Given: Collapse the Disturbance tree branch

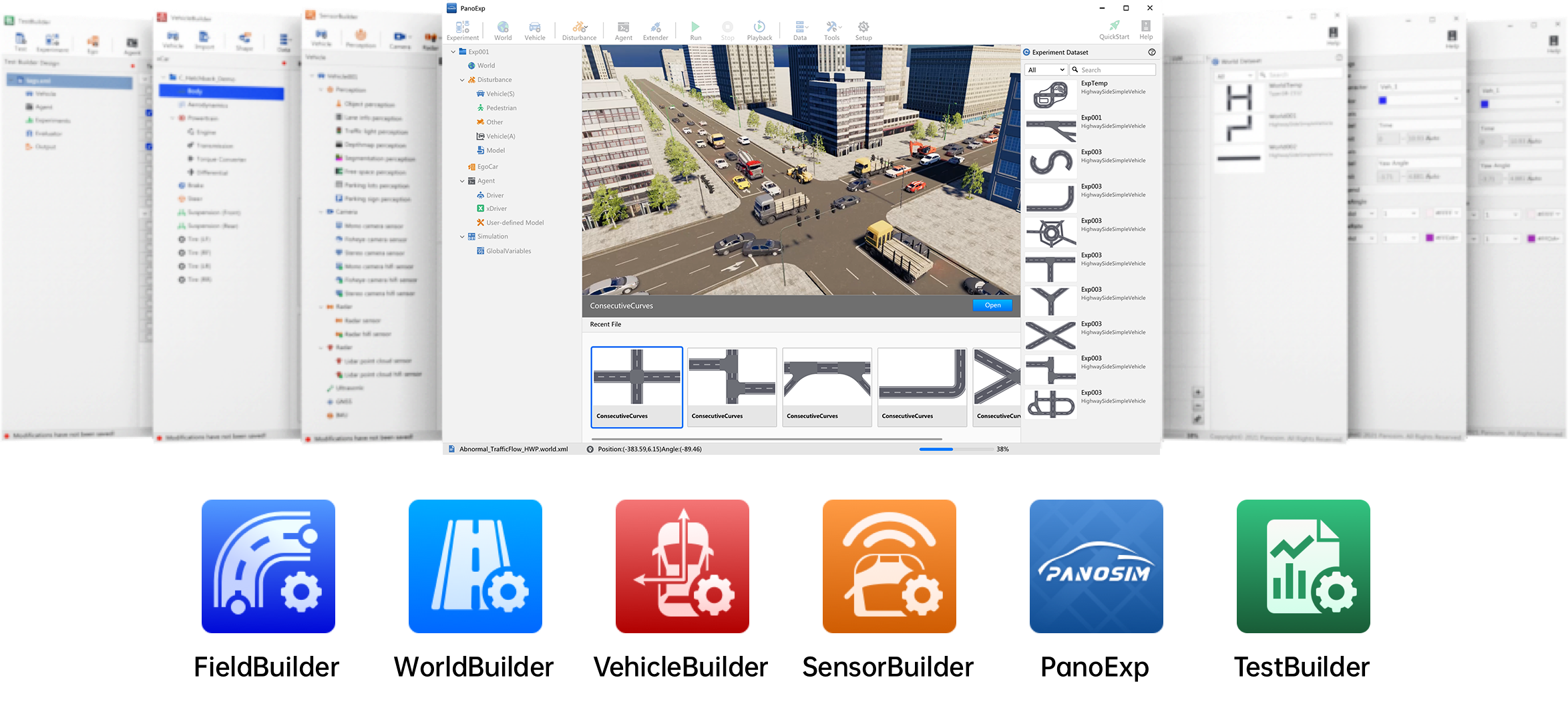Looking at the screenshot, I should click(x=462, y=80).
